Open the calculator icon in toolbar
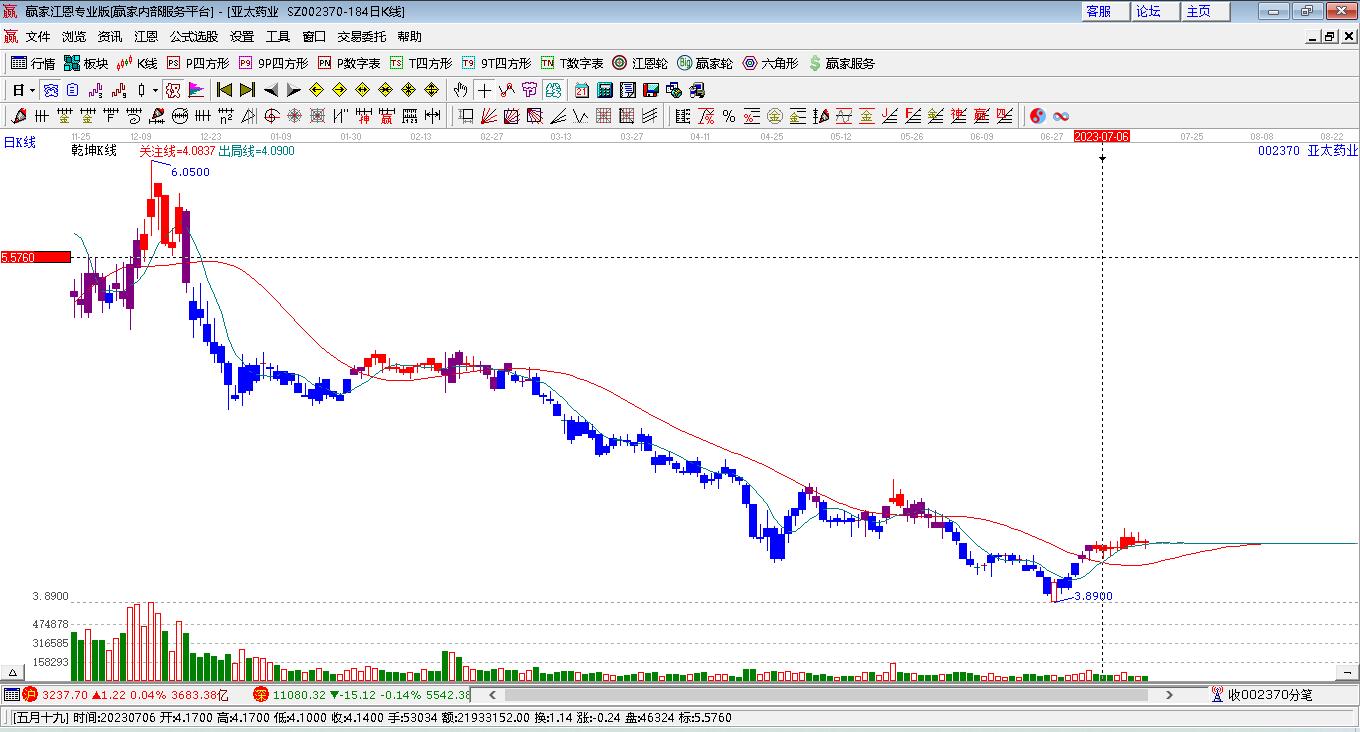1360x732 pixels. 604,90
